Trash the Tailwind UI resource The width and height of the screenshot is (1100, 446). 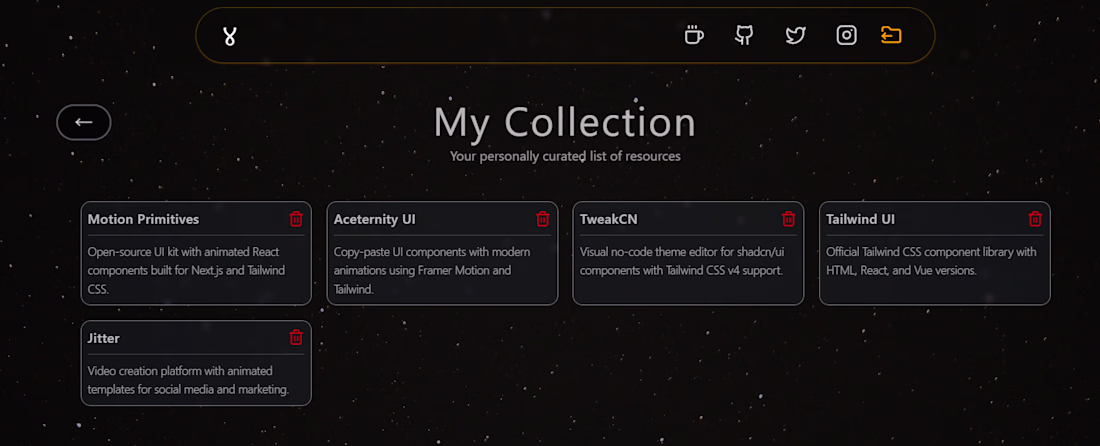pos(1035,219)
